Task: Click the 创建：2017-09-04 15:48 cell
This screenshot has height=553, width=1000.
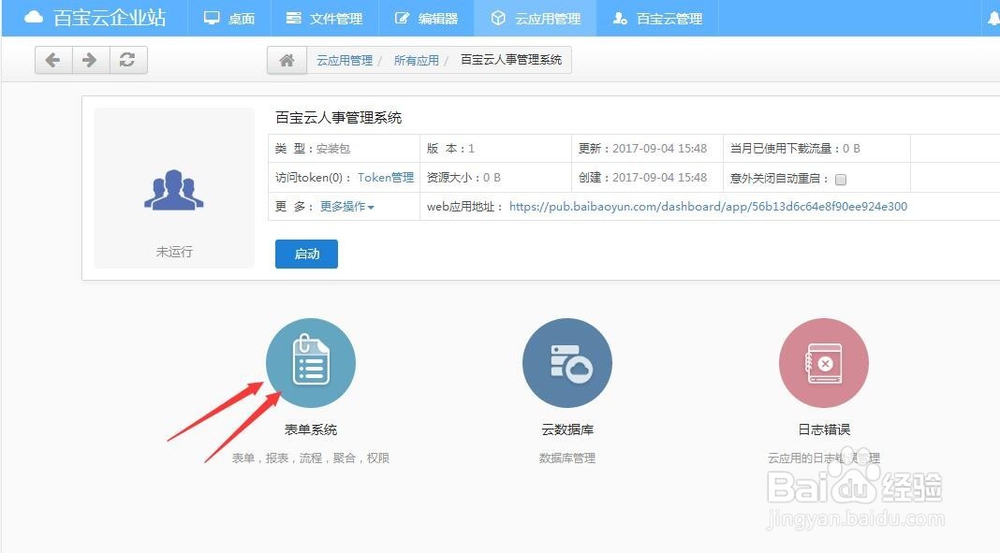Action: pos(647,177)
